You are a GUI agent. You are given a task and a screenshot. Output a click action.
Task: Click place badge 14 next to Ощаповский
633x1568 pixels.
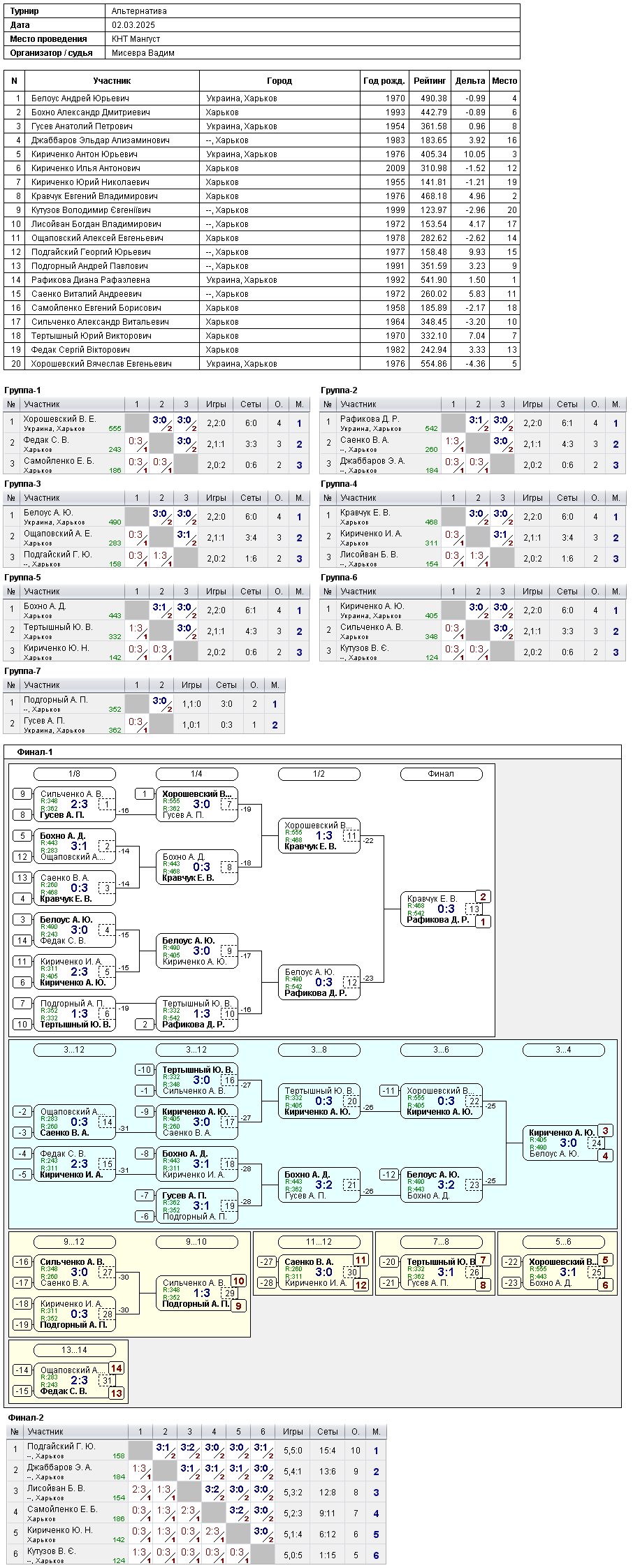(117, 1369)
